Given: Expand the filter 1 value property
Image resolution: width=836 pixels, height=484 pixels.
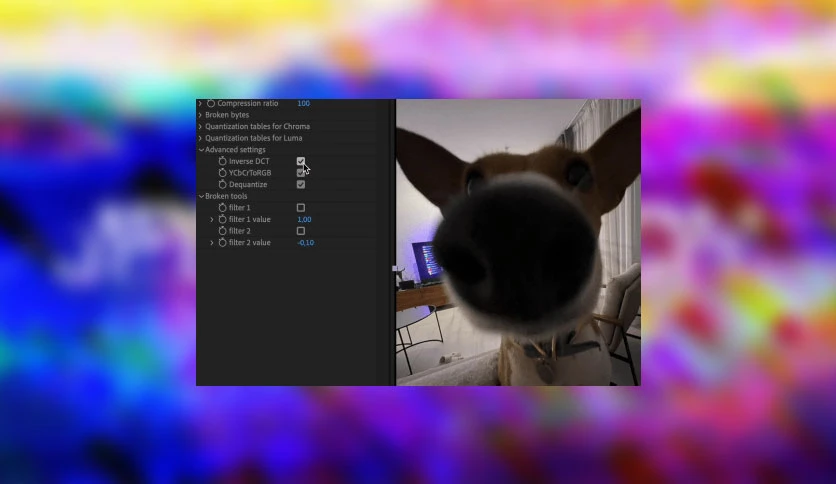Looking at the screenshot, I should (x=212, y=219).
